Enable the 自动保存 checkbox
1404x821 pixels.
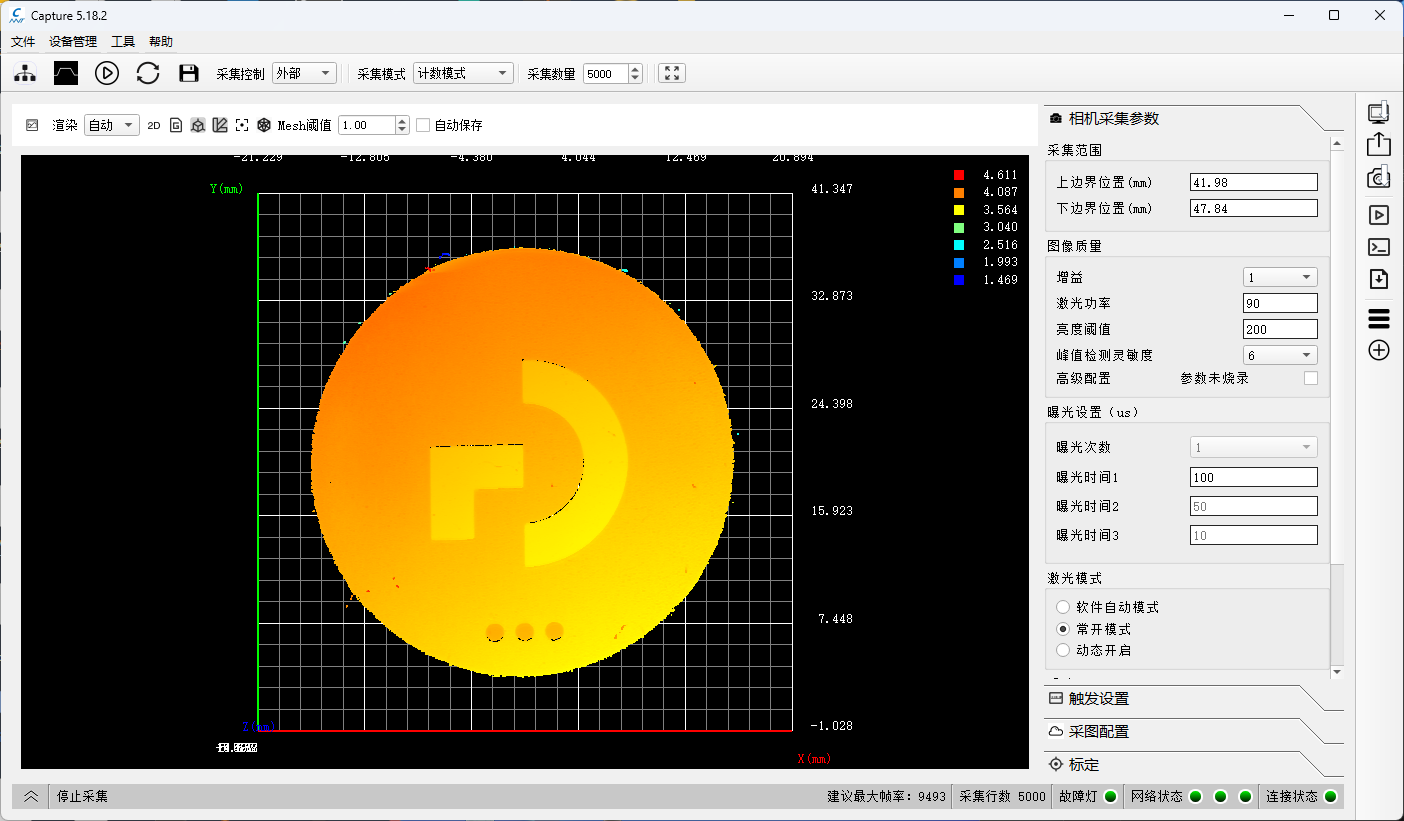coord(423,125)
